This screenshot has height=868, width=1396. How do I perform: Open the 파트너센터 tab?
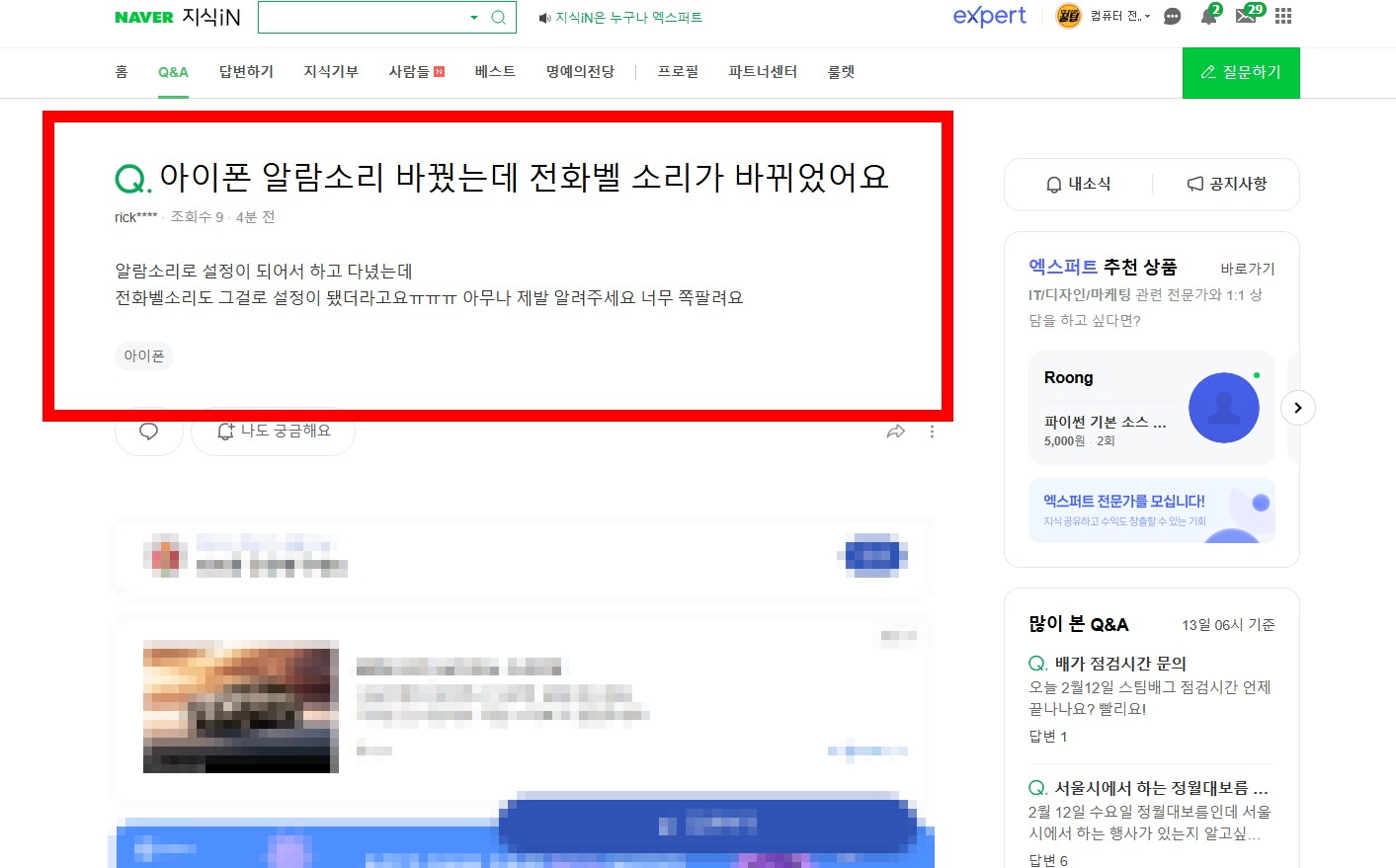click(763, 72)
